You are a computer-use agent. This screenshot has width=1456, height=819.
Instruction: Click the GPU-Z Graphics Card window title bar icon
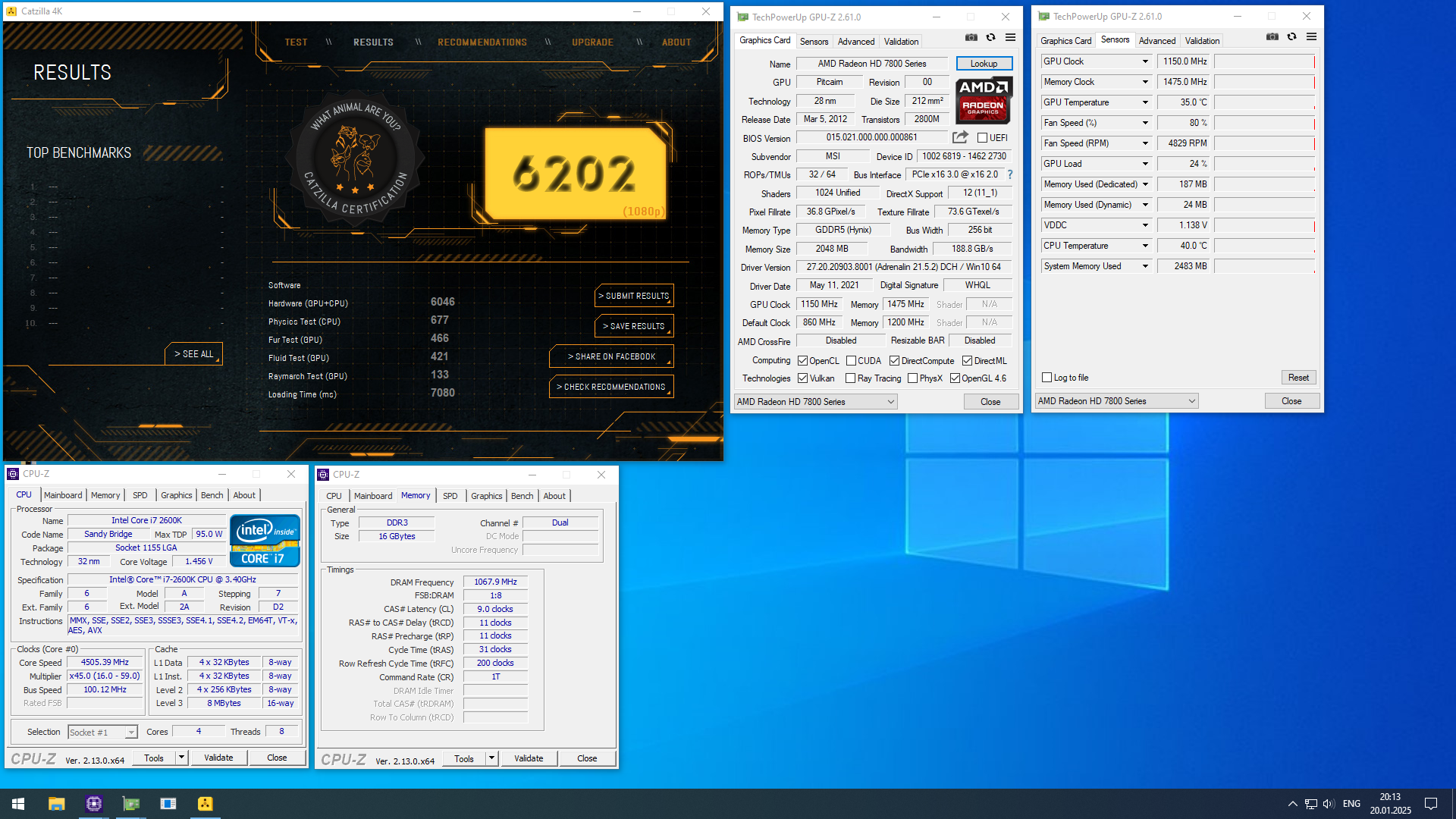pyautogui.click(x=742, y=17)
